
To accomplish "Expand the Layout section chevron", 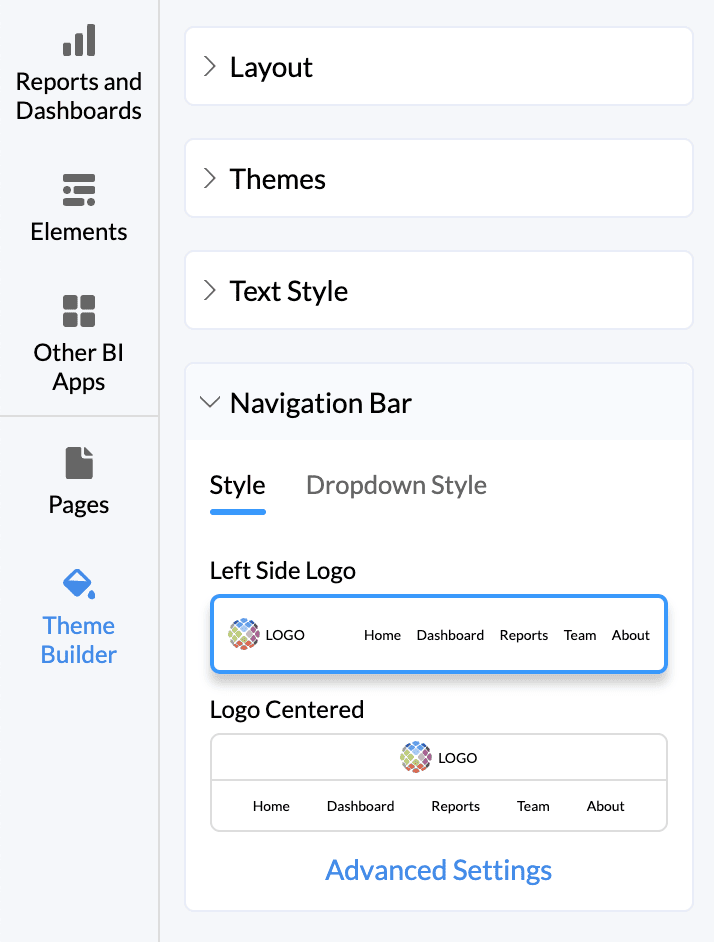I will [x=209, y=66].
